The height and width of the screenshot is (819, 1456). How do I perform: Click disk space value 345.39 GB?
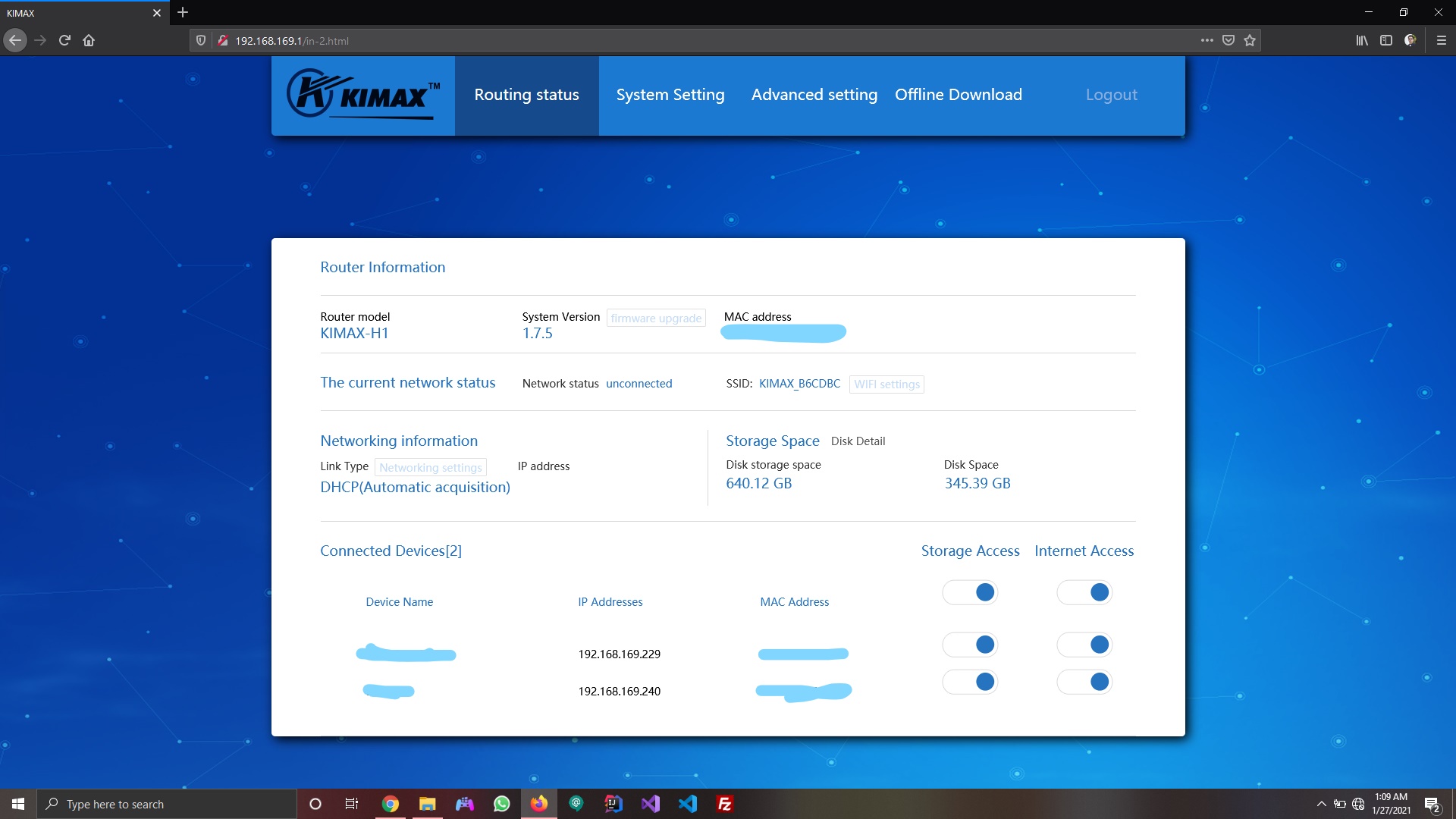click(x=977, y=484)
